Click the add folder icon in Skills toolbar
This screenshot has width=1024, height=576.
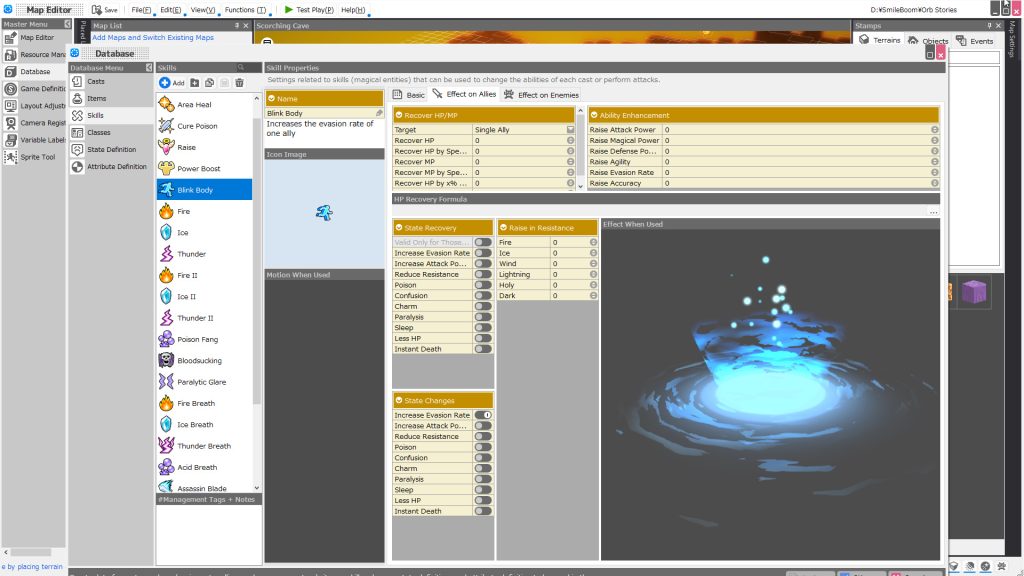(x=195, y=83)
